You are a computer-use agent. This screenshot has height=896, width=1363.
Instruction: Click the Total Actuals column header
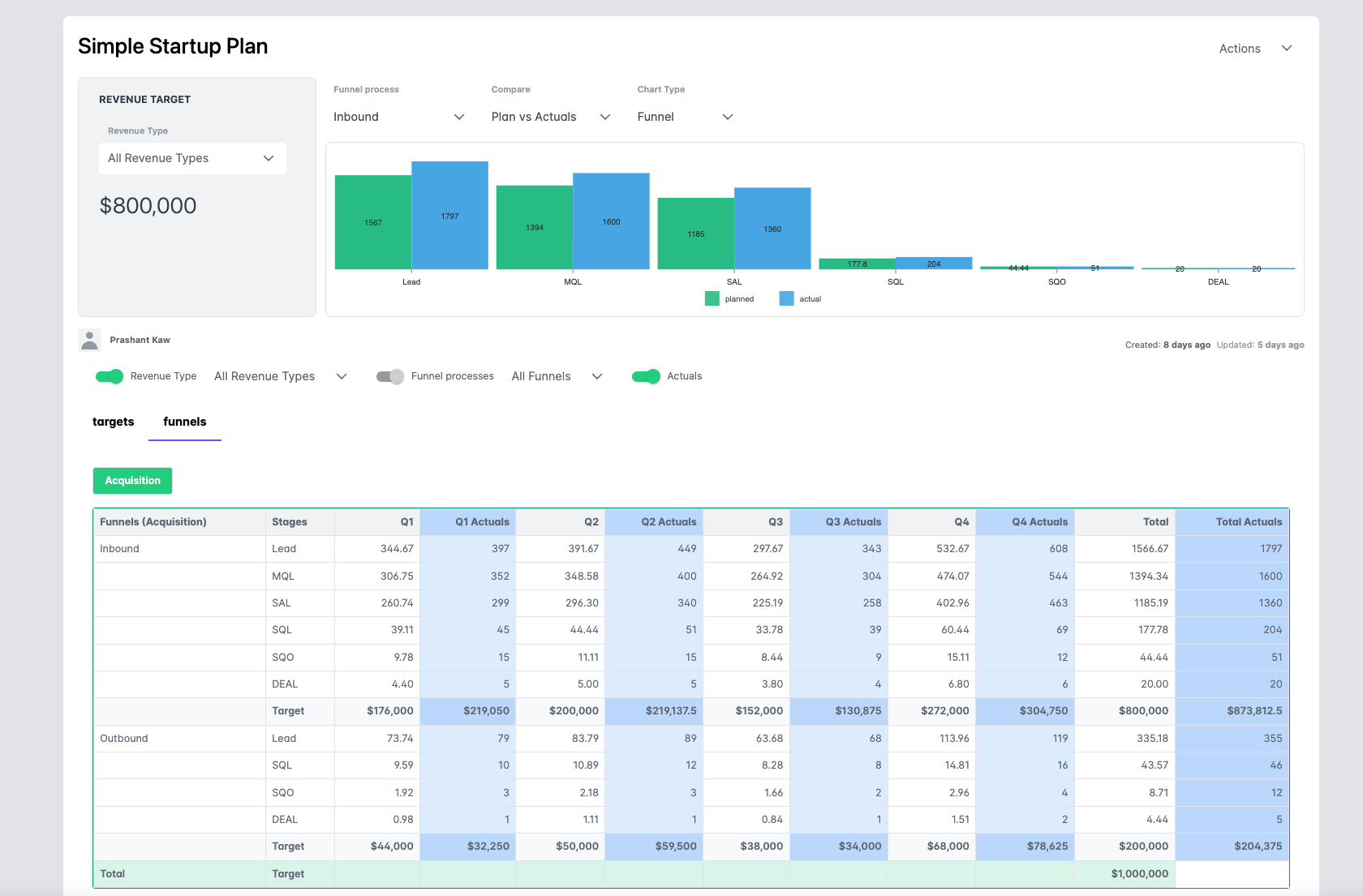click(x=1248, y=522)
